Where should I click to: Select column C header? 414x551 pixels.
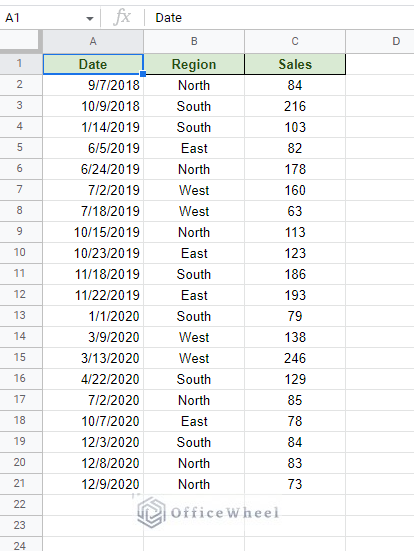295,41
